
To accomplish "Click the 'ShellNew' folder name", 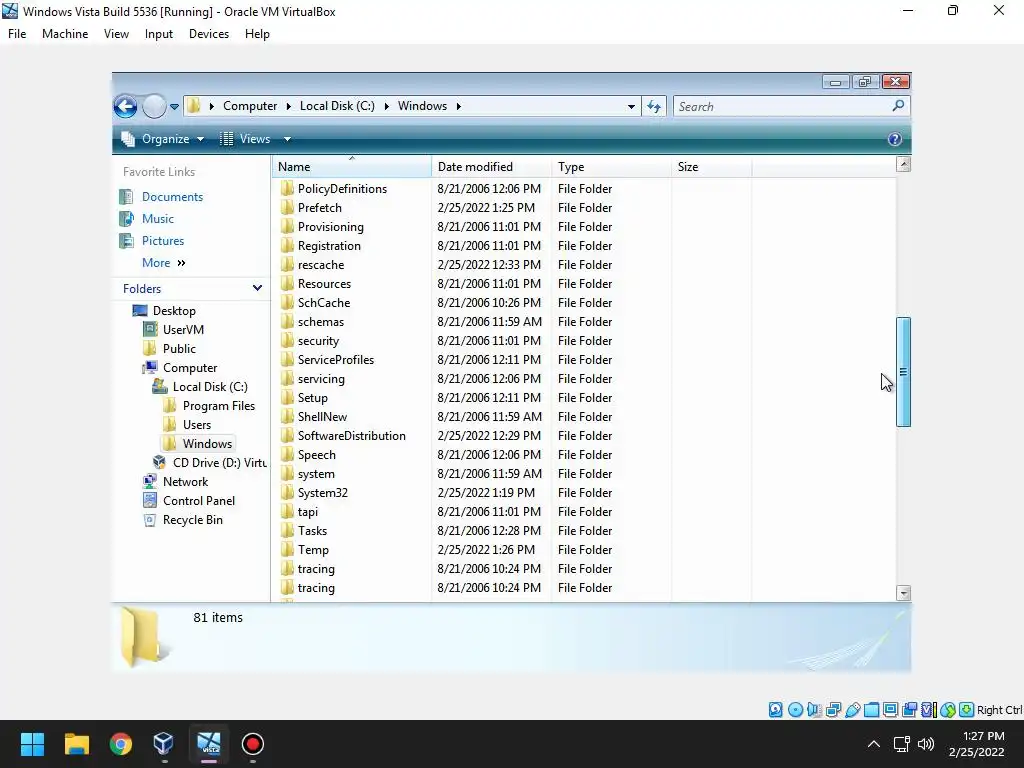I will tap(323, 417).
